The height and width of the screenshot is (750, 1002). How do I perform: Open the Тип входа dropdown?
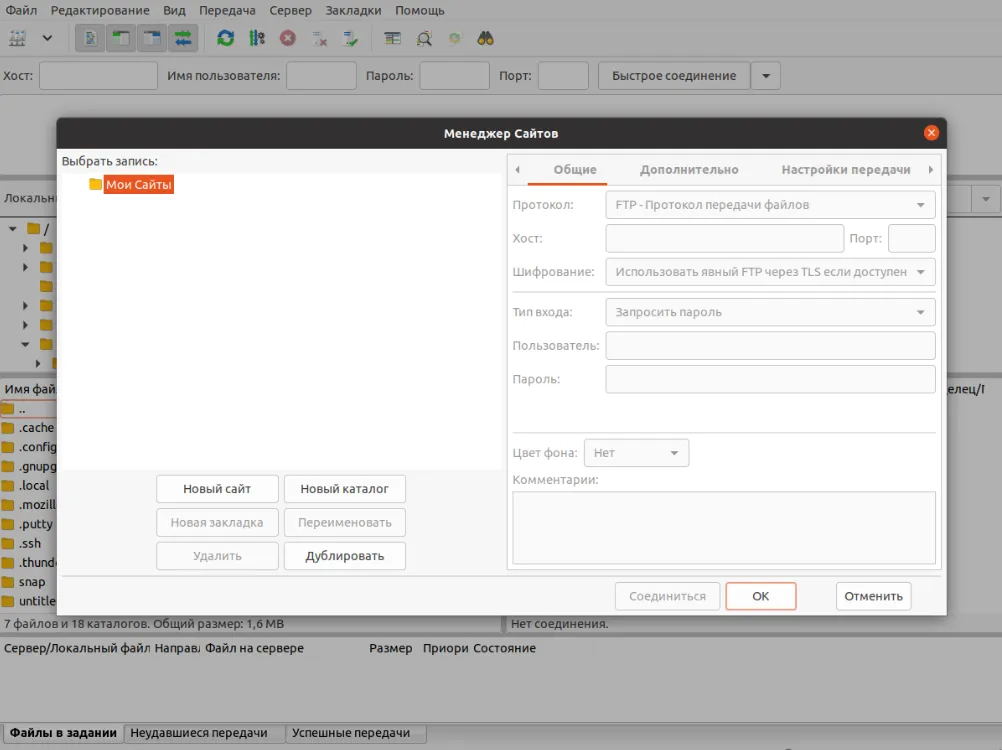[770, 312]
